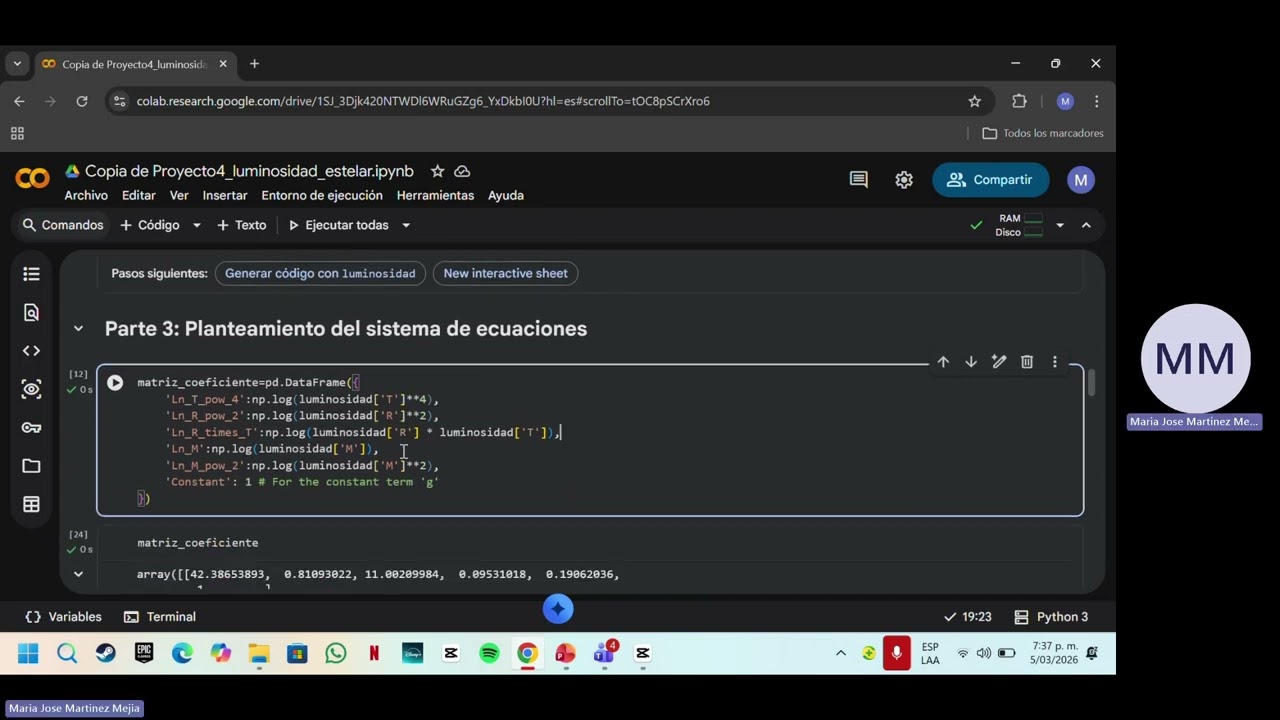Open the Windows system tray overflow chevron
Image resolution: width=1280 pixels, height=720 pixels.
coord(841,653)
